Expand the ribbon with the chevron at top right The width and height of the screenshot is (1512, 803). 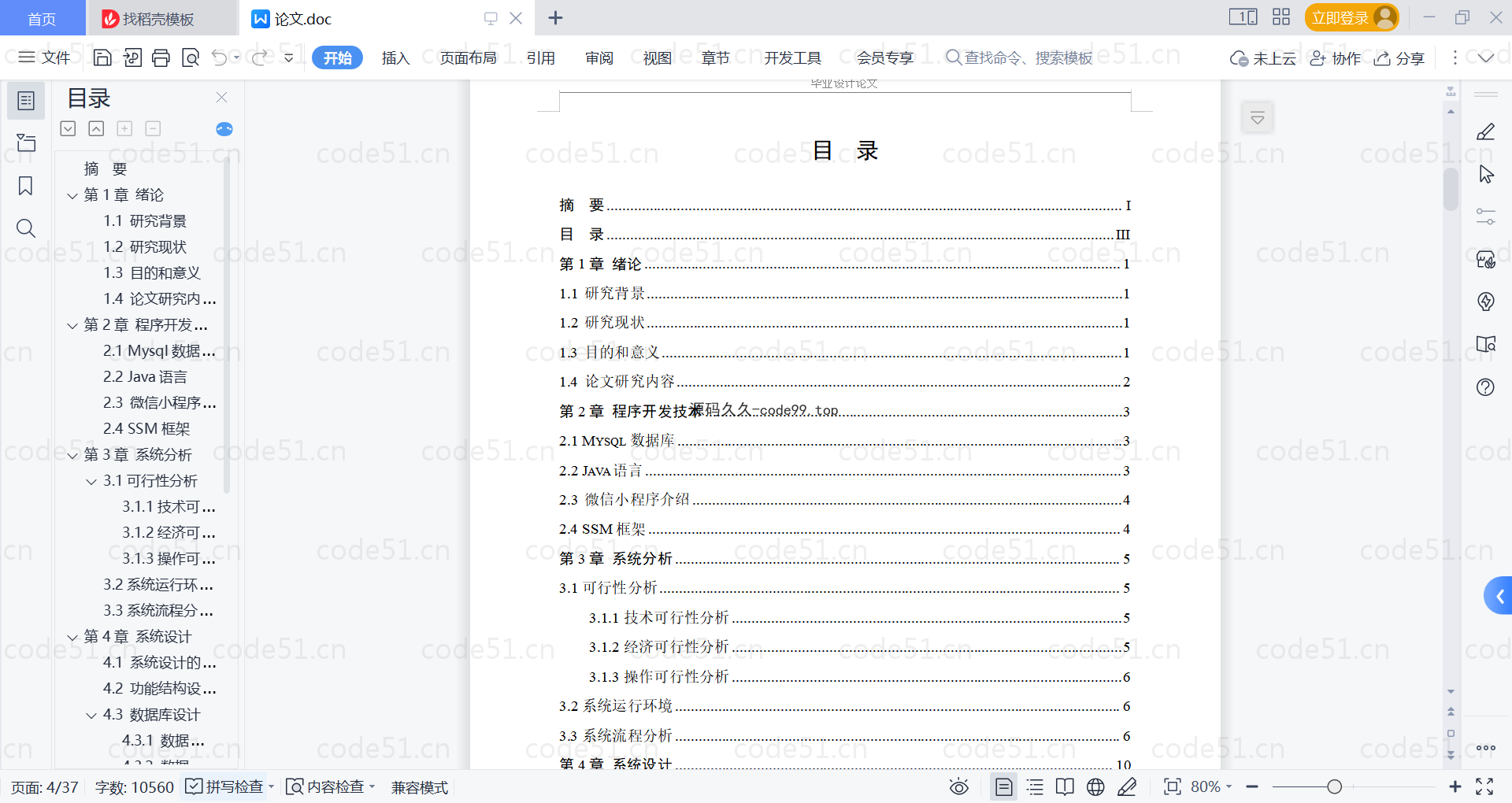1486,57
